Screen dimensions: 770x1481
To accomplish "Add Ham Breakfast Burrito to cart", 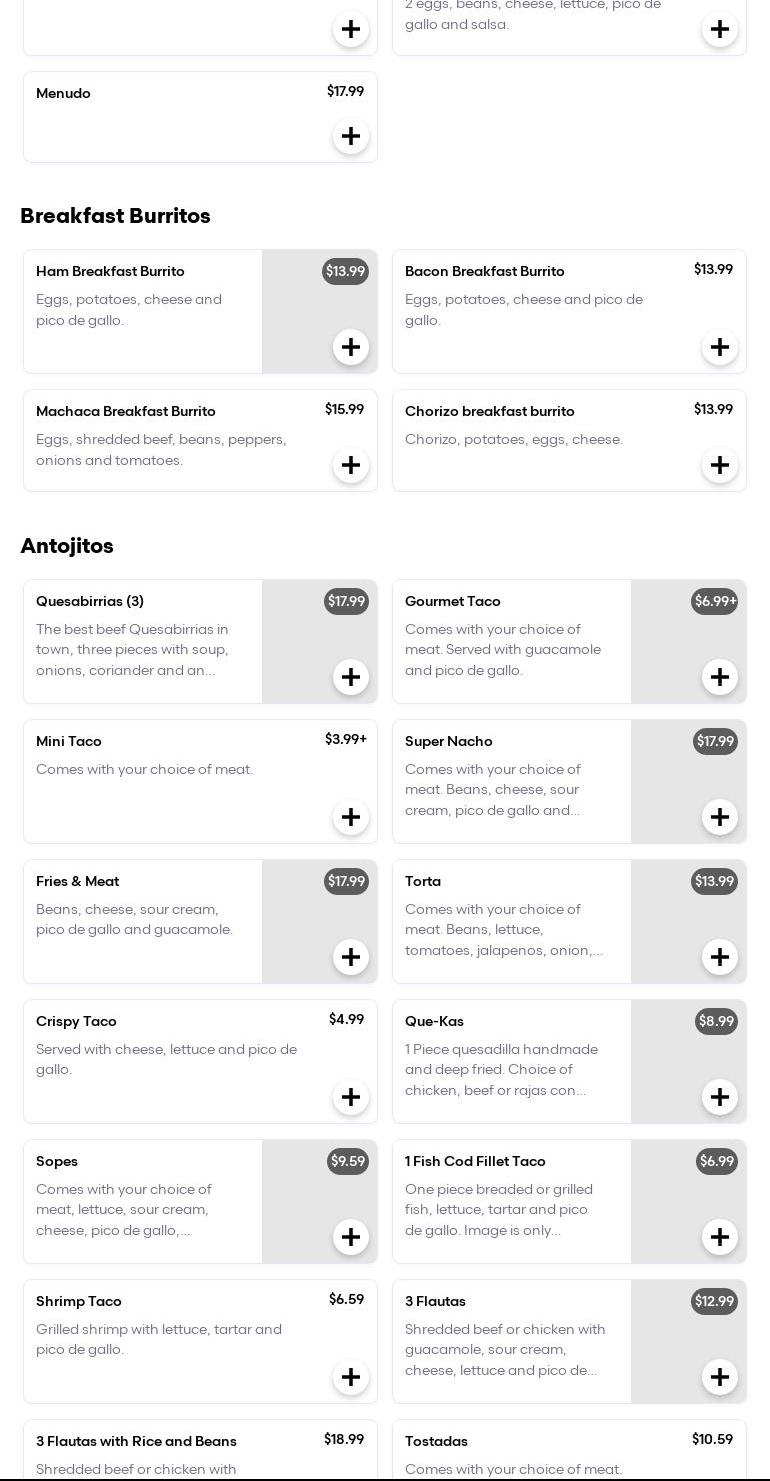I will point(351,347).
